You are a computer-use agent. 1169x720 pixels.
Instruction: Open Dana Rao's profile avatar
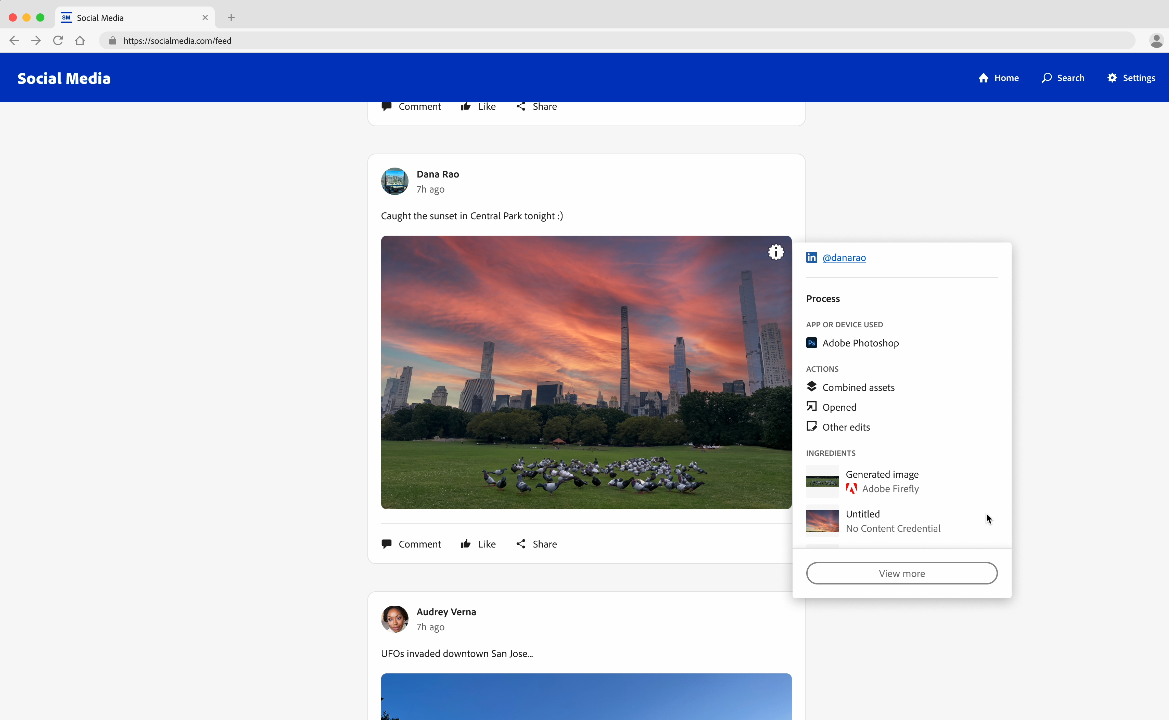pyautogui.click(x=394, y=181)
